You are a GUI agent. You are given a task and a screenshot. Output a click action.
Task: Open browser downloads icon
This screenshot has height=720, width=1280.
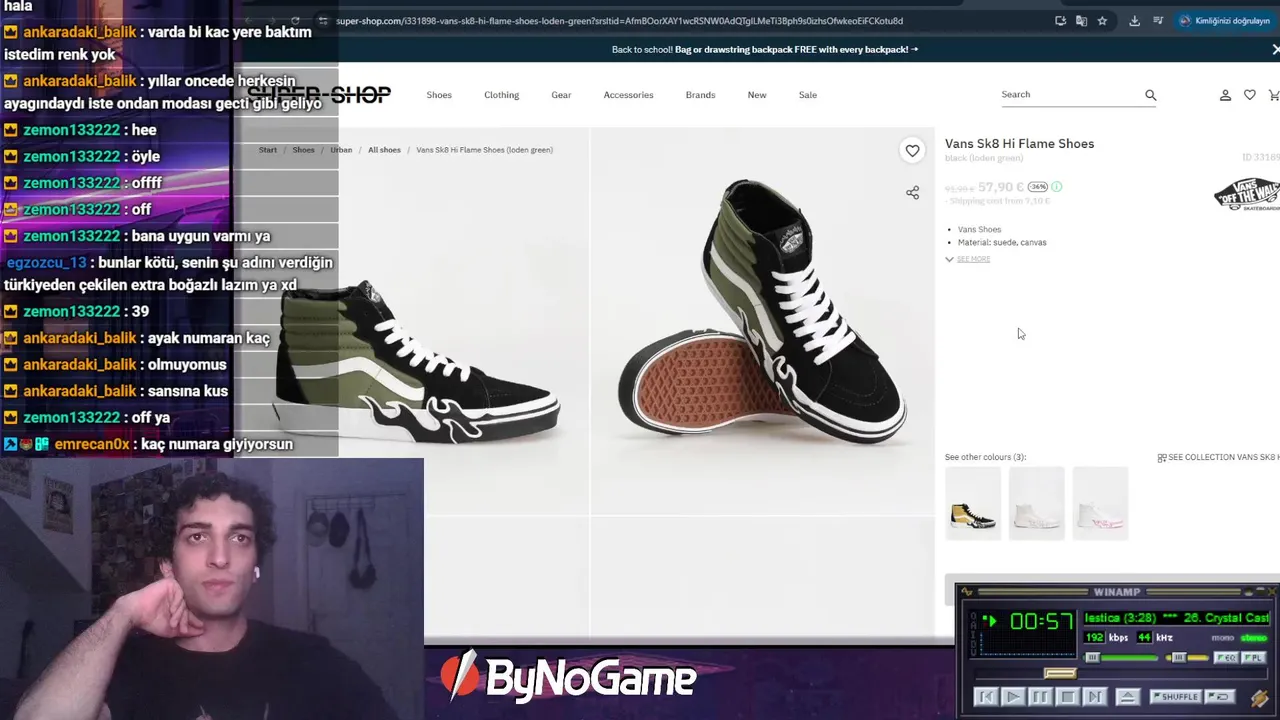[1134, 20]
